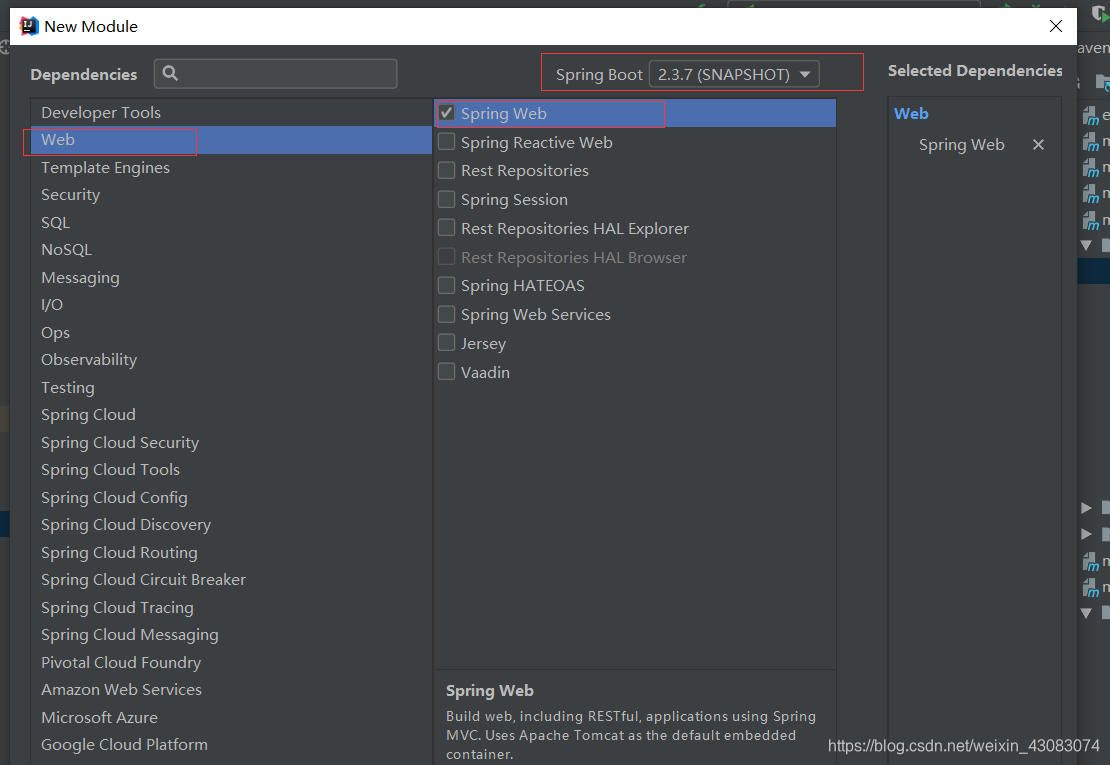1110x765 pixels.
Task: Select the Testing category
Action: click(x=231, y=387)
